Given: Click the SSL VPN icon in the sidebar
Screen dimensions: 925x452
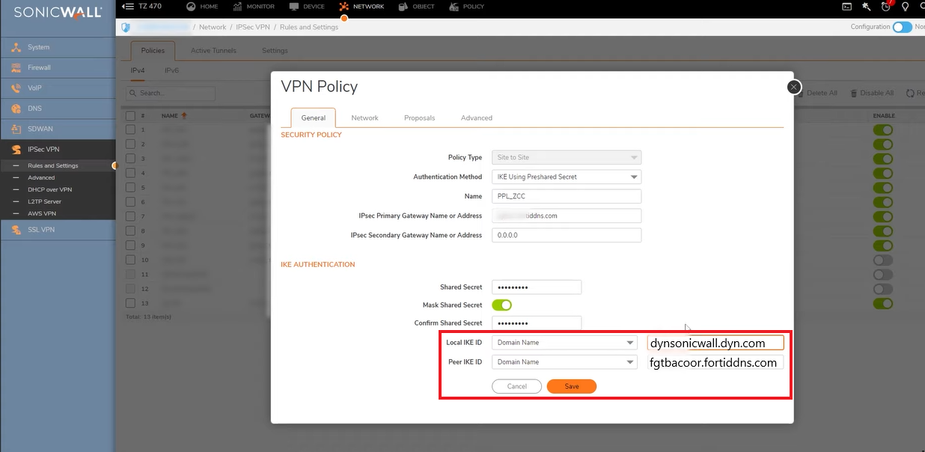Looking at the screenshot, I should 17,230.
